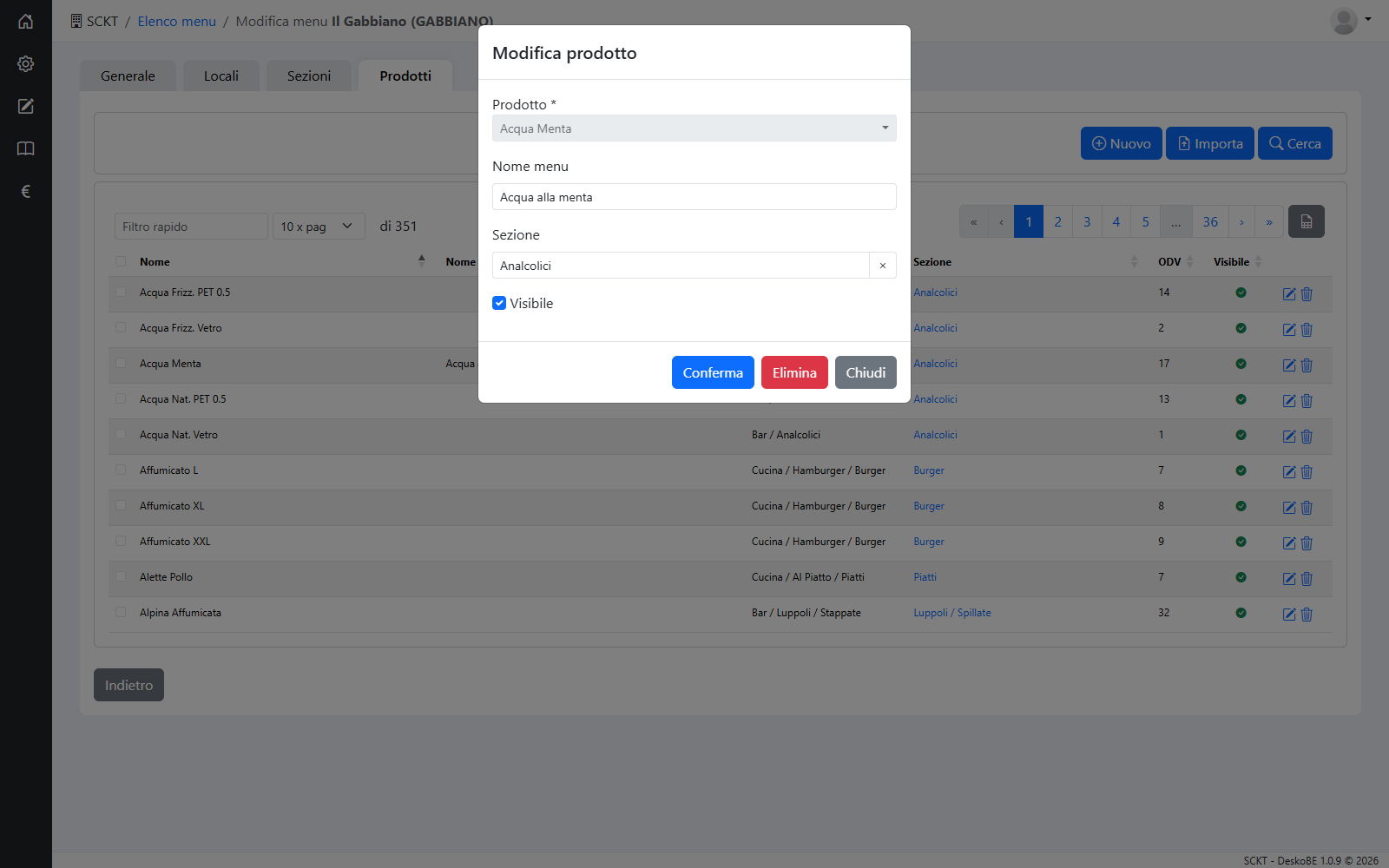
Task: Edit the Affumicato L row
Action: 1289,472
